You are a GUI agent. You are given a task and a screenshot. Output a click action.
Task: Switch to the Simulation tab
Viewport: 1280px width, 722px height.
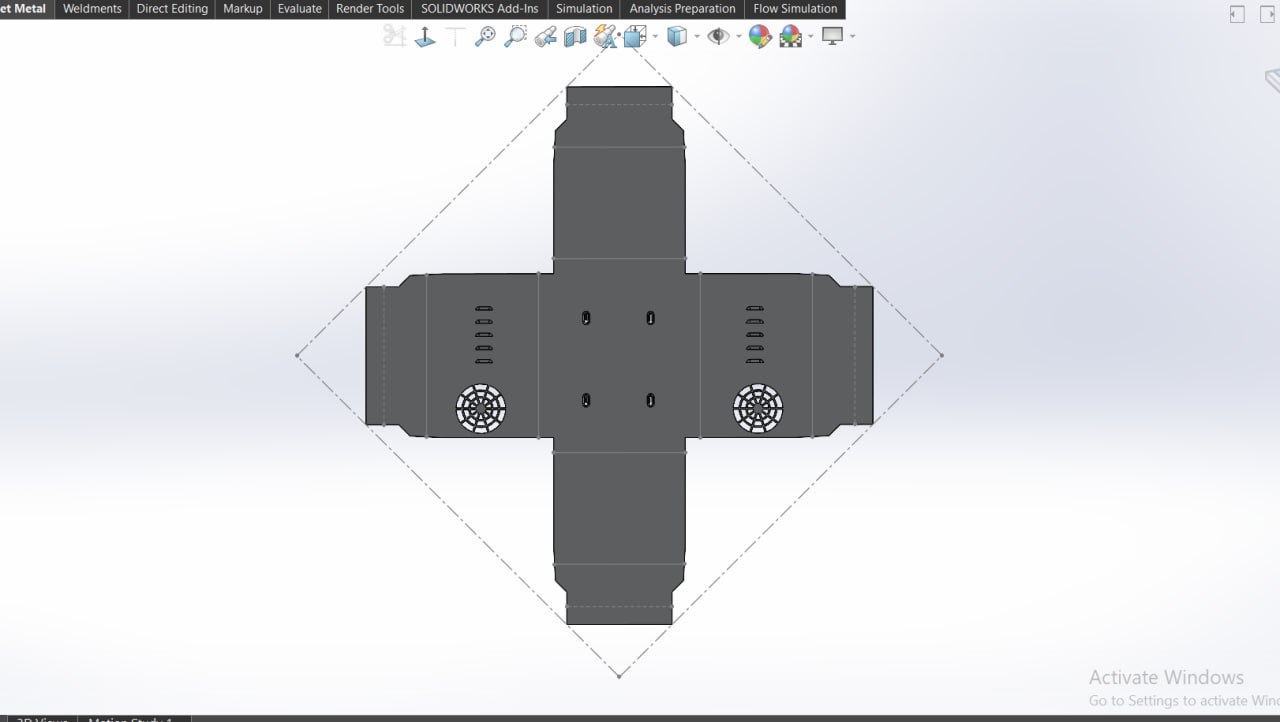[584, 9]
